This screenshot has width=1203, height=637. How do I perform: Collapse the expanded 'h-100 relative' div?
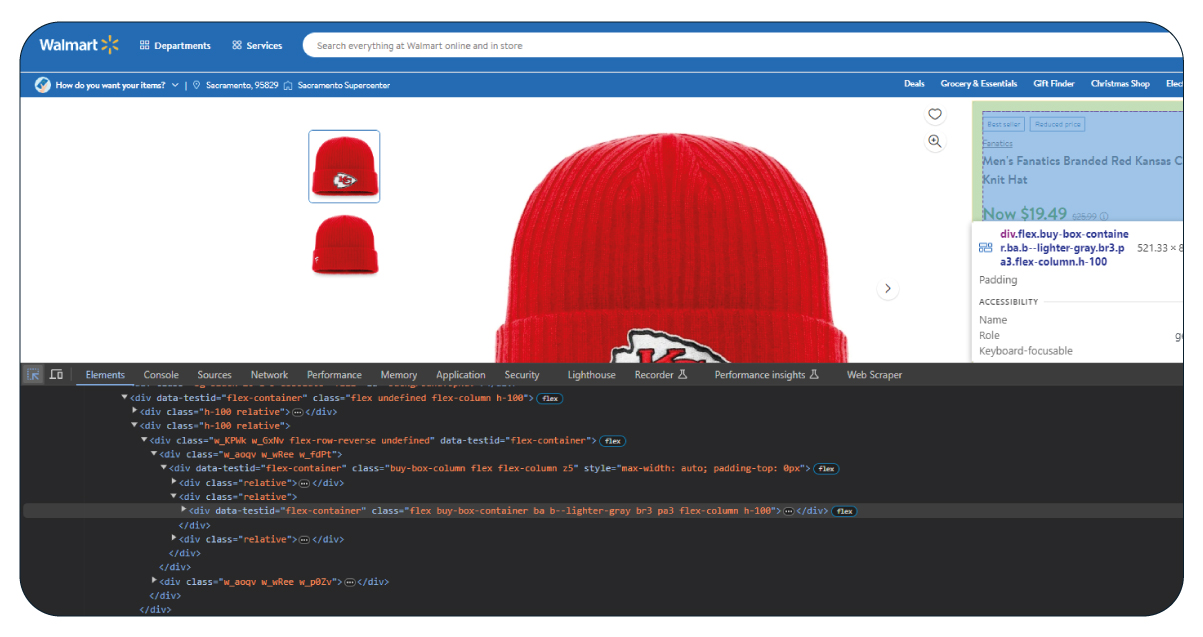coord(135,426)
